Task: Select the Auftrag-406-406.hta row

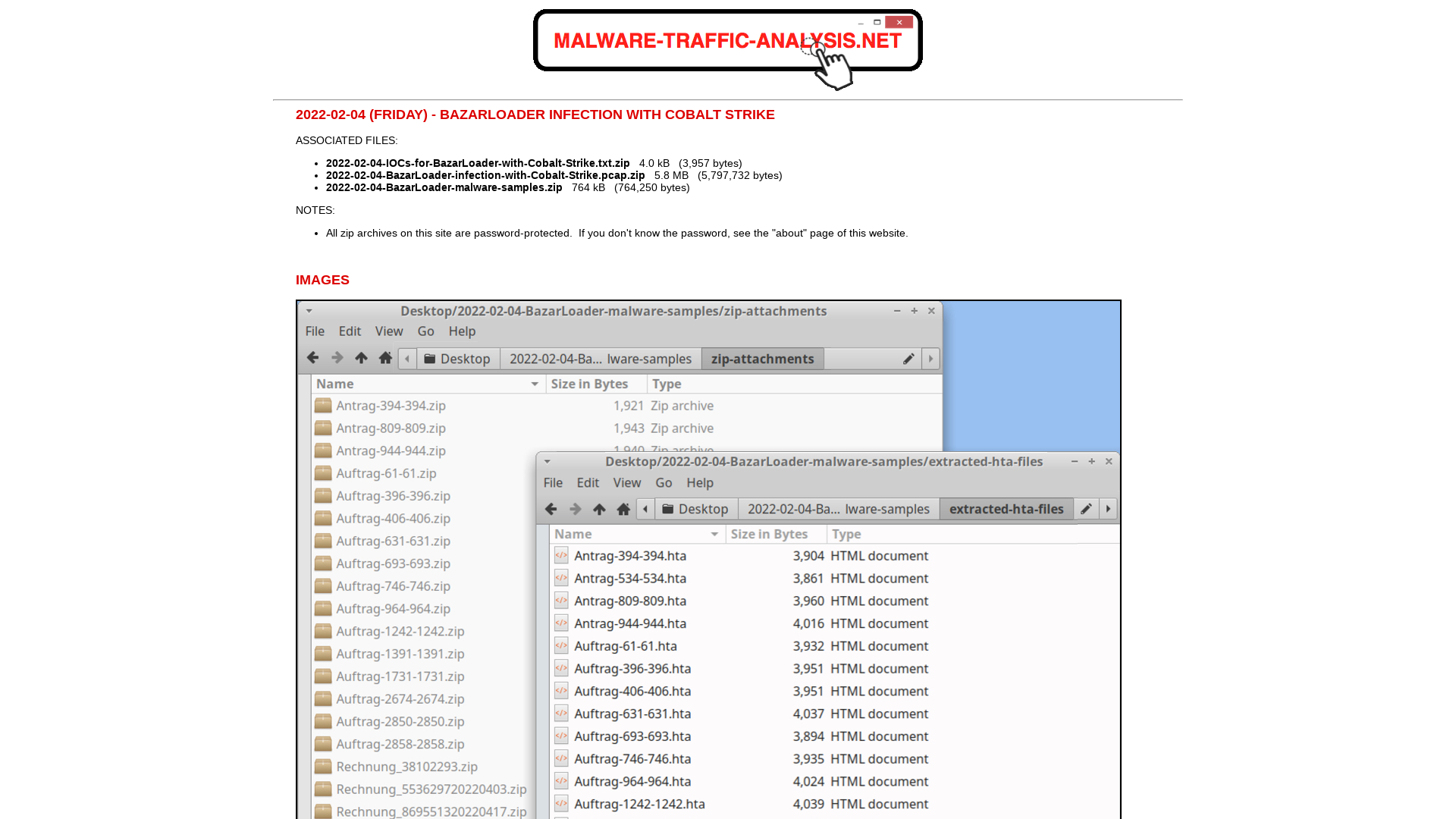Action: 834,692
